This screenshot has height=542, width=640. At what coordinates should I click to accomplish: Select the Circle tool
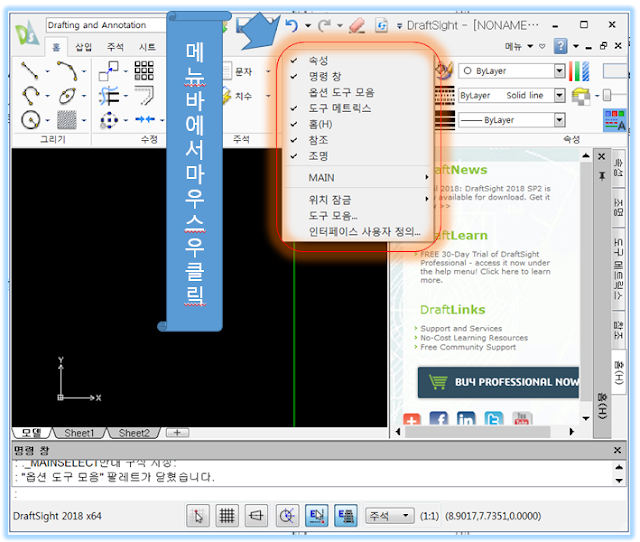pyautogui.click(x=30, y=120)
